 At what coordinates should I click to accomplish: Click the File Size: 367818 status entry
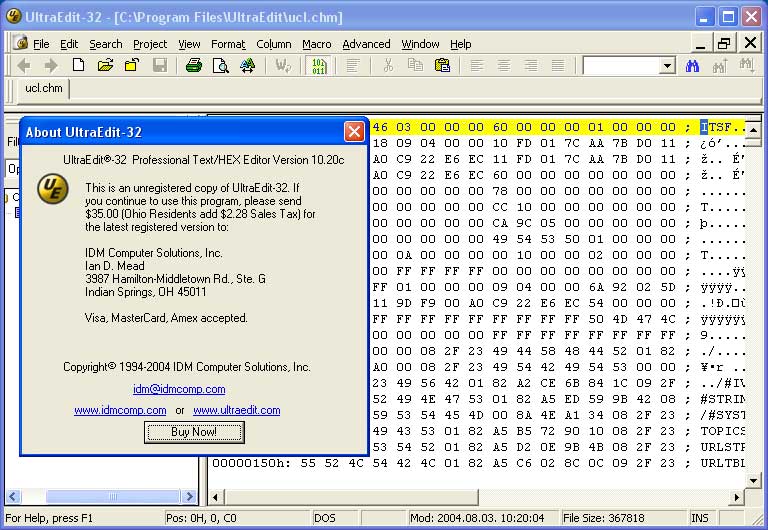pyautogui.click(x=603, y=518)
